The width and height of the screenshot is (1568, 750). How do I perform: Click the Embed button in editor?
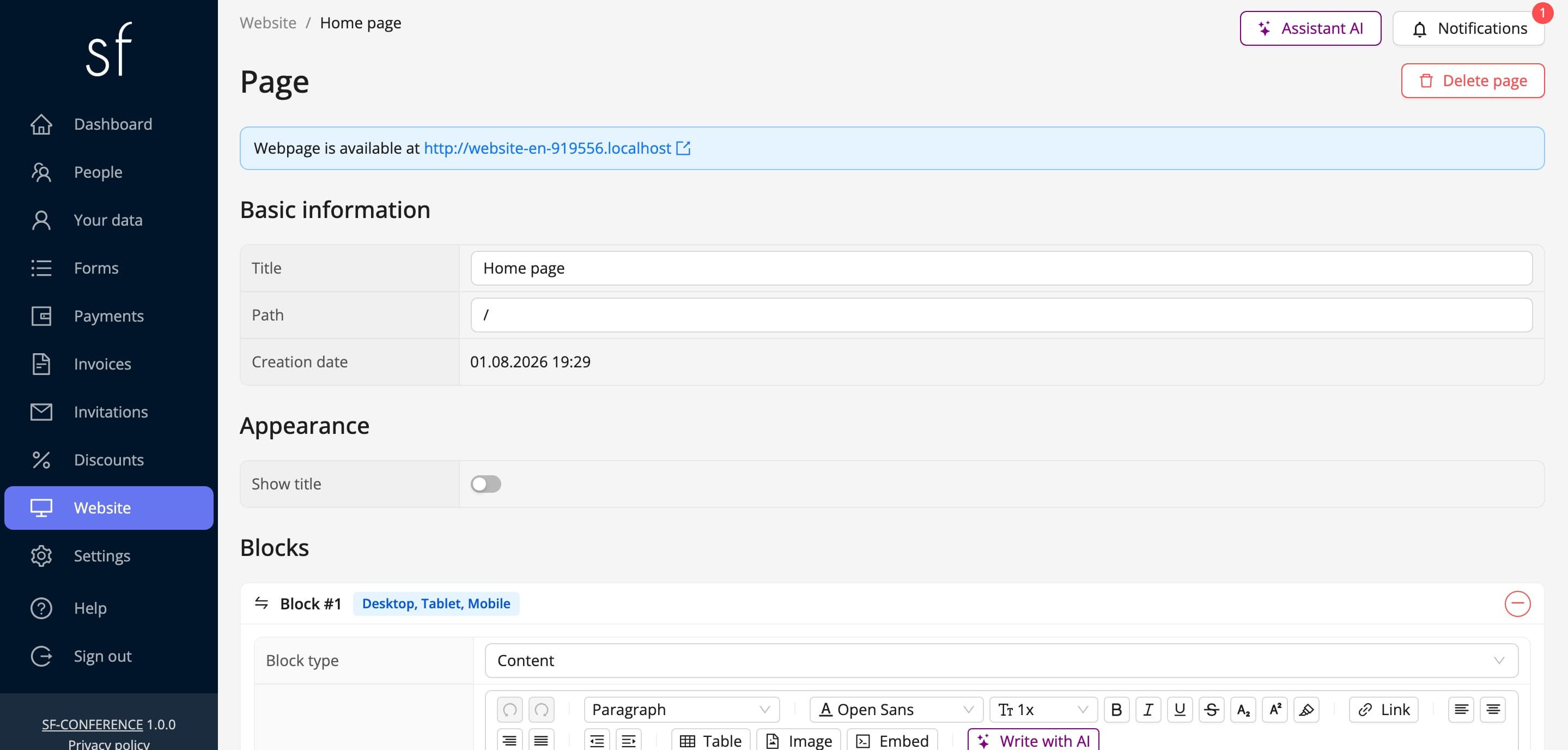point(892,740)
